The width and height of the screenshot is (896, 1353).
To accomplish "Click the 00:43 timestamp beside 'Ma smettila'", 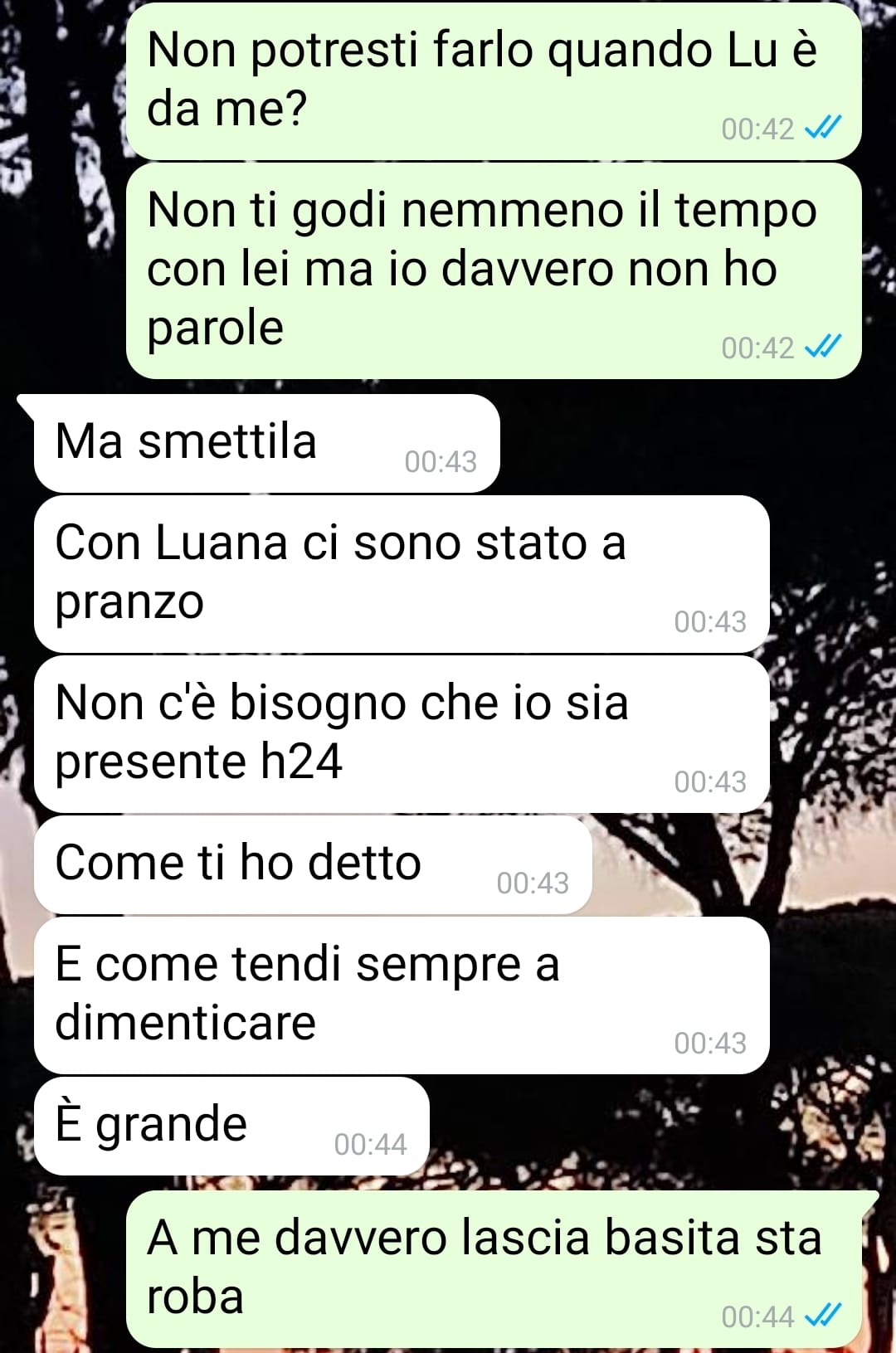I will (x=441, y=462).
